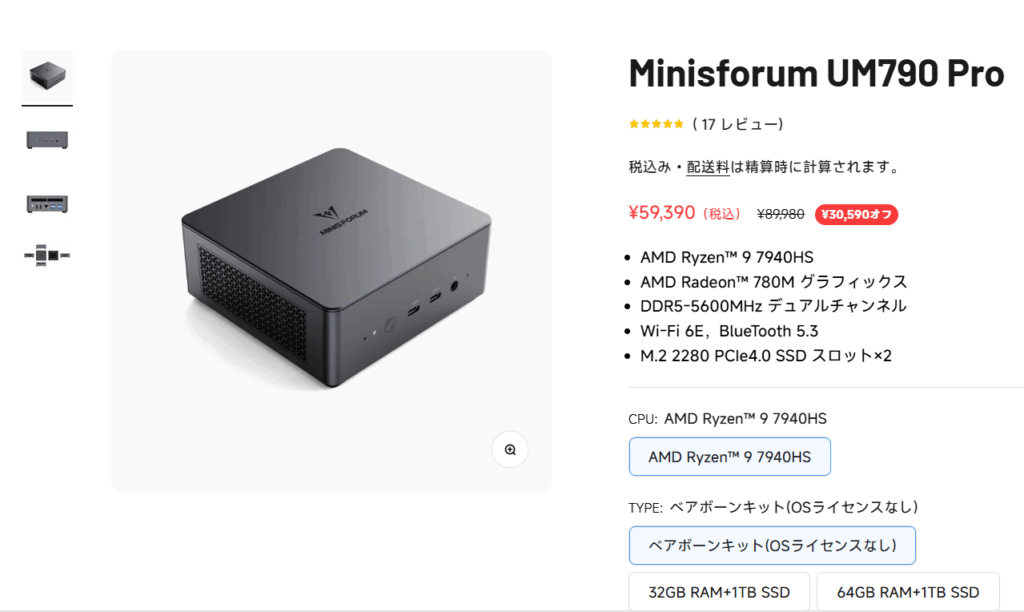Click the AMD Radeon 780M グラフィックス bullet
Image resolution: width=1024 pixels, height=612 pixels.
click(773, 281)
